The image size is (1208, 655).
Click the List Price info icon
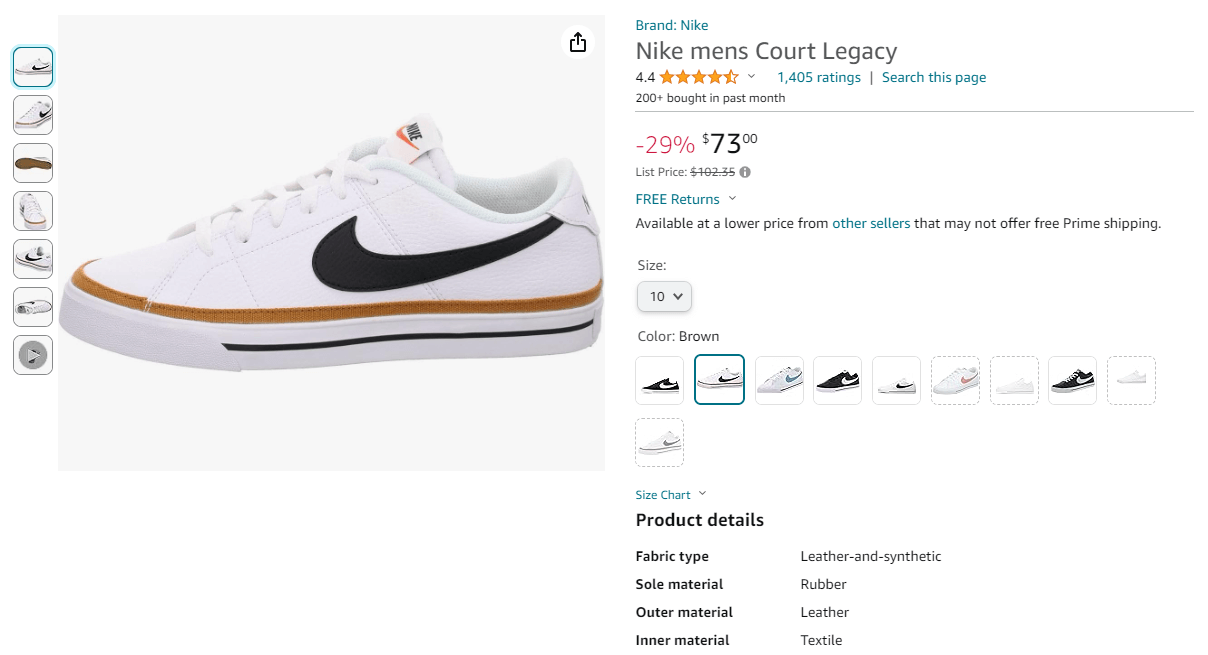(745, 172)
